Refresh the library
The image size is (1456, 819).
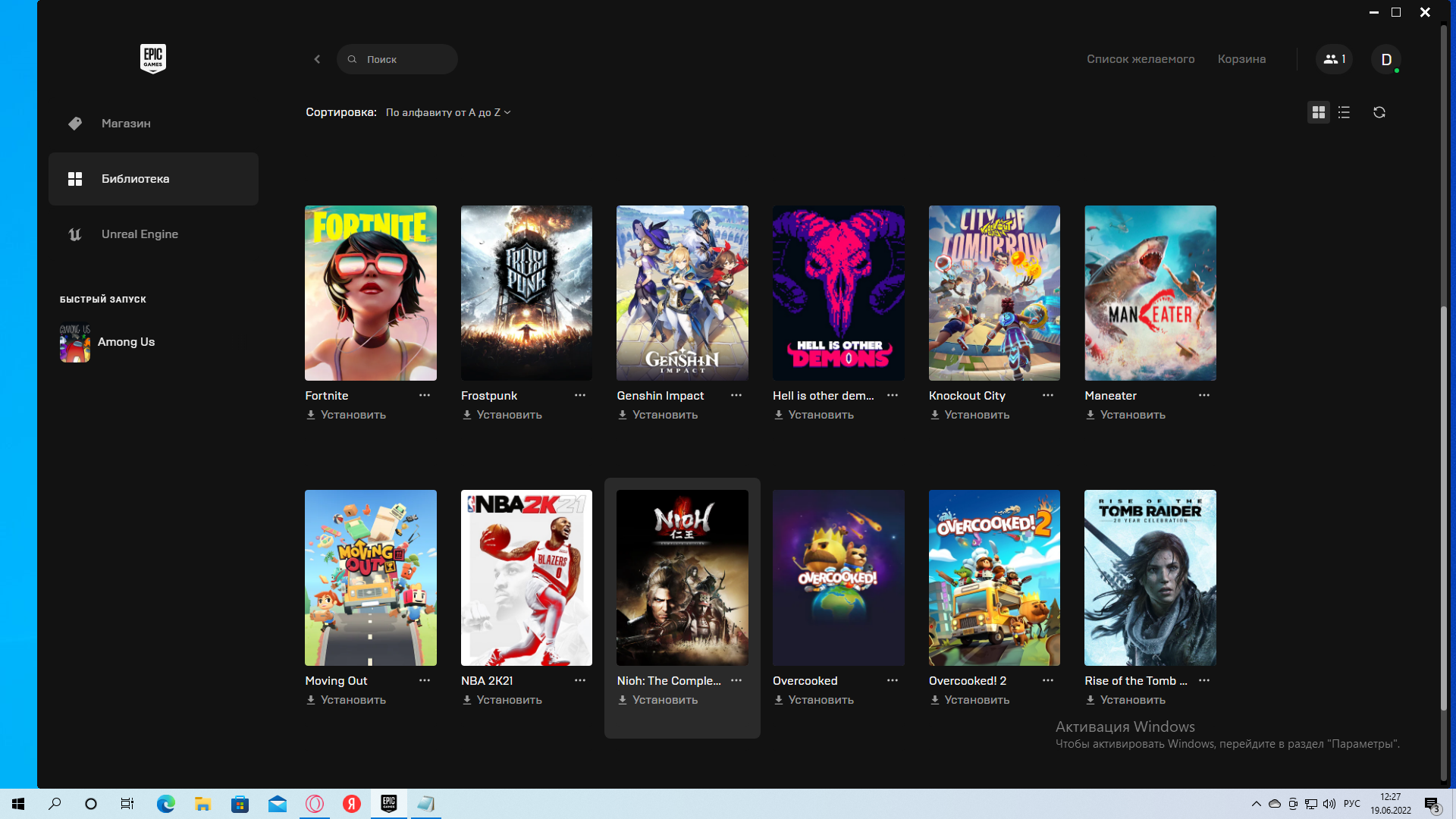click(1379, 112)
